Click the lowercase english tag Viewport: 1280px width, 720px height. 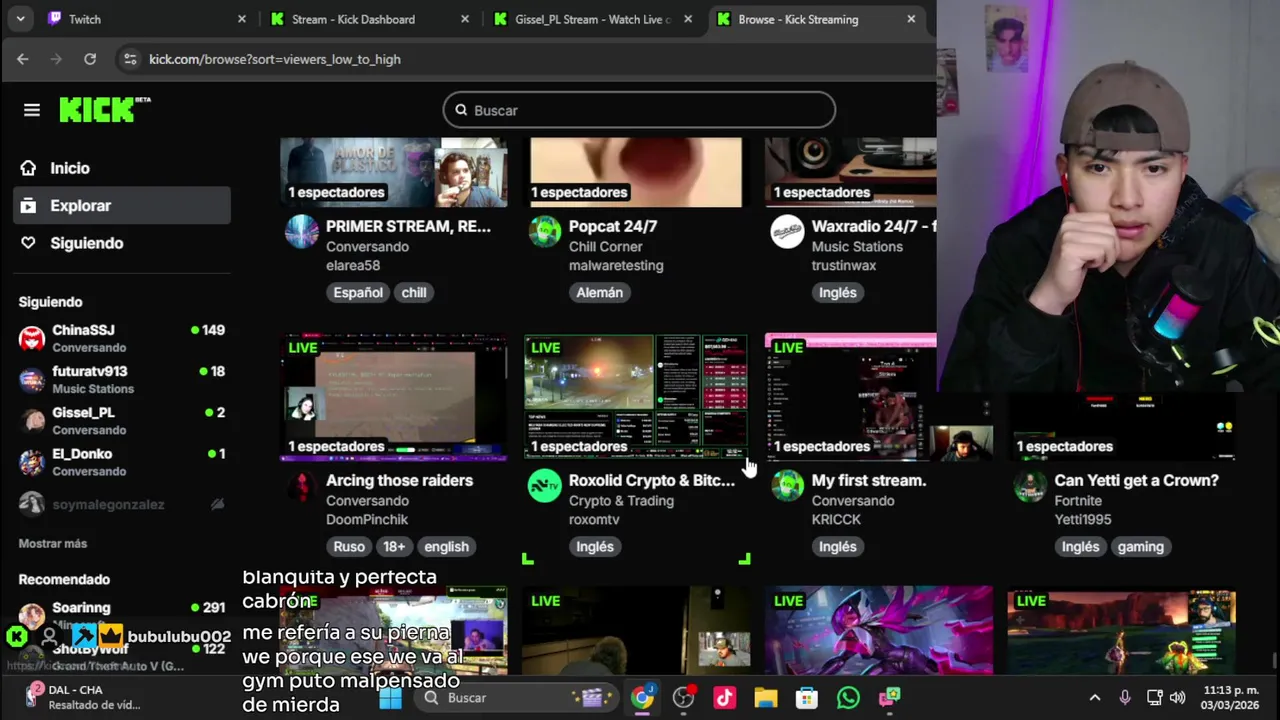click(x=446, y=546)
